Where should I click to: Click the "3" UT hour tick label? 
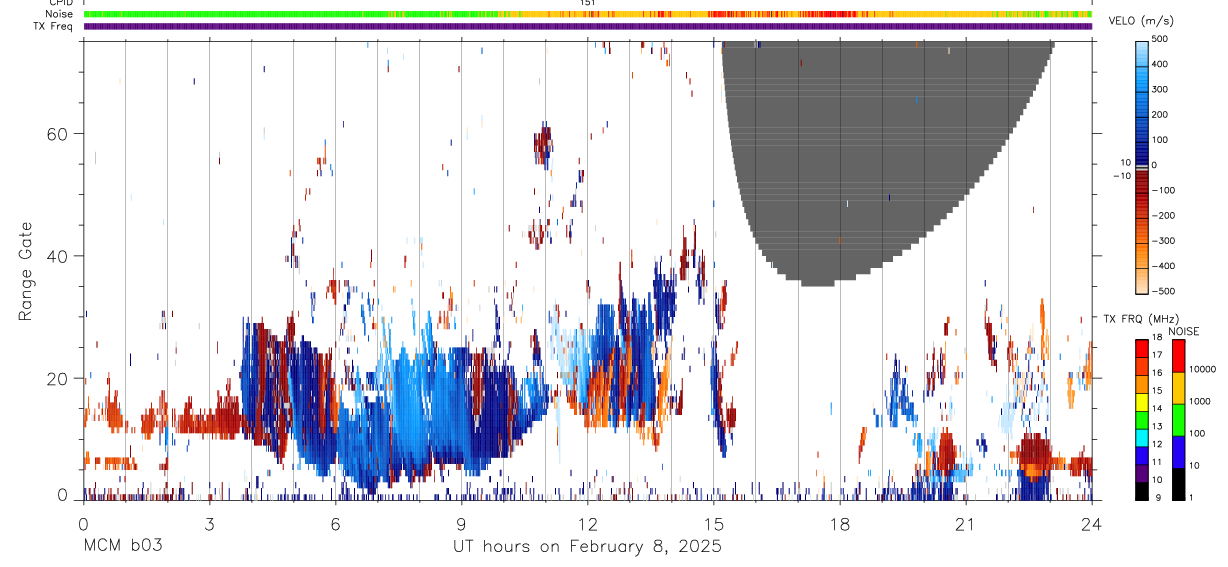pyautogui.click(x=210, y=524)
